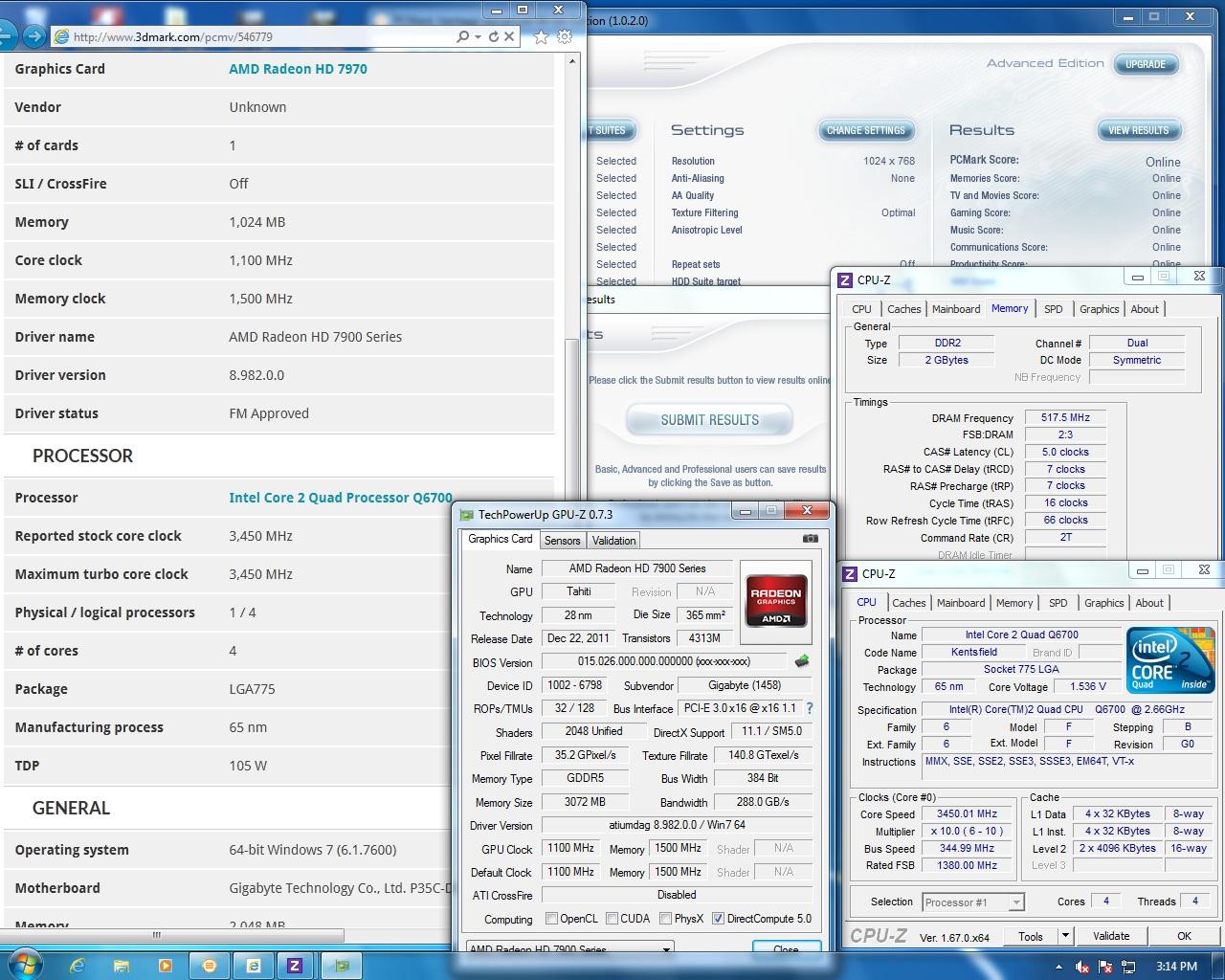Open Windows Explorer folder taskbar icon
The width and height of the screenshot is (1225, 980).
[122, 966]
